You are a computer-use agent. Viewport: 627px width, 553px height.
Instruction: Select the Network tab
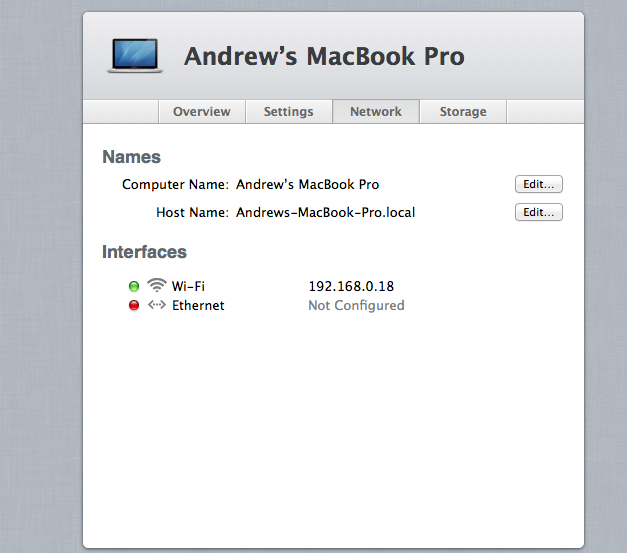376,112
